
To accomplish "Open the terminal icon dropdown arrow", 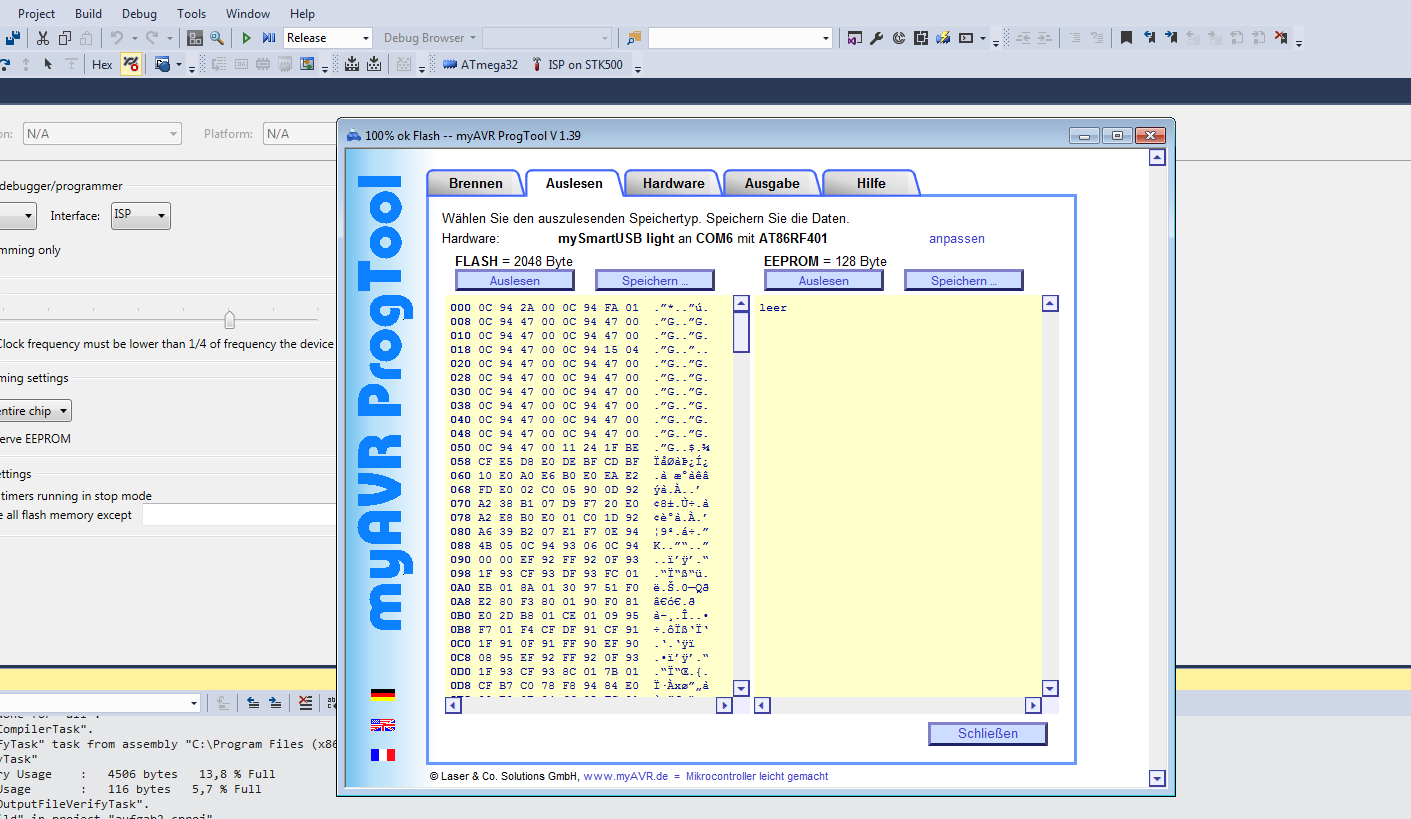I will [x=983, y=38].
